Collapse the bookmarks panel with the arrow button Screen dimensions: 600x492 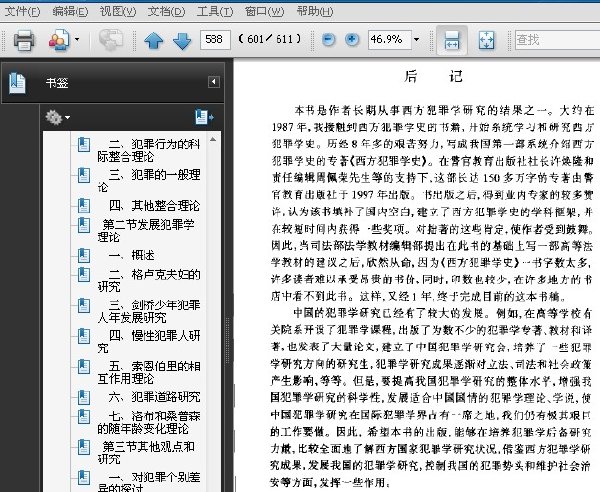pos(214,82)
